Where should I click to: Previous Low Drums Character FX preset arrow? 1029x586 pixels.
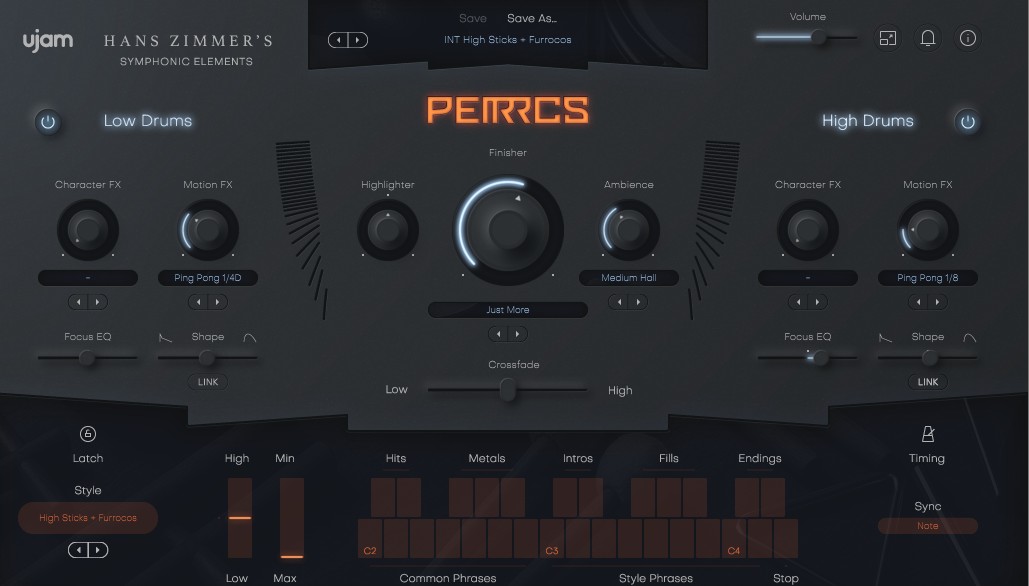[79, 302]
